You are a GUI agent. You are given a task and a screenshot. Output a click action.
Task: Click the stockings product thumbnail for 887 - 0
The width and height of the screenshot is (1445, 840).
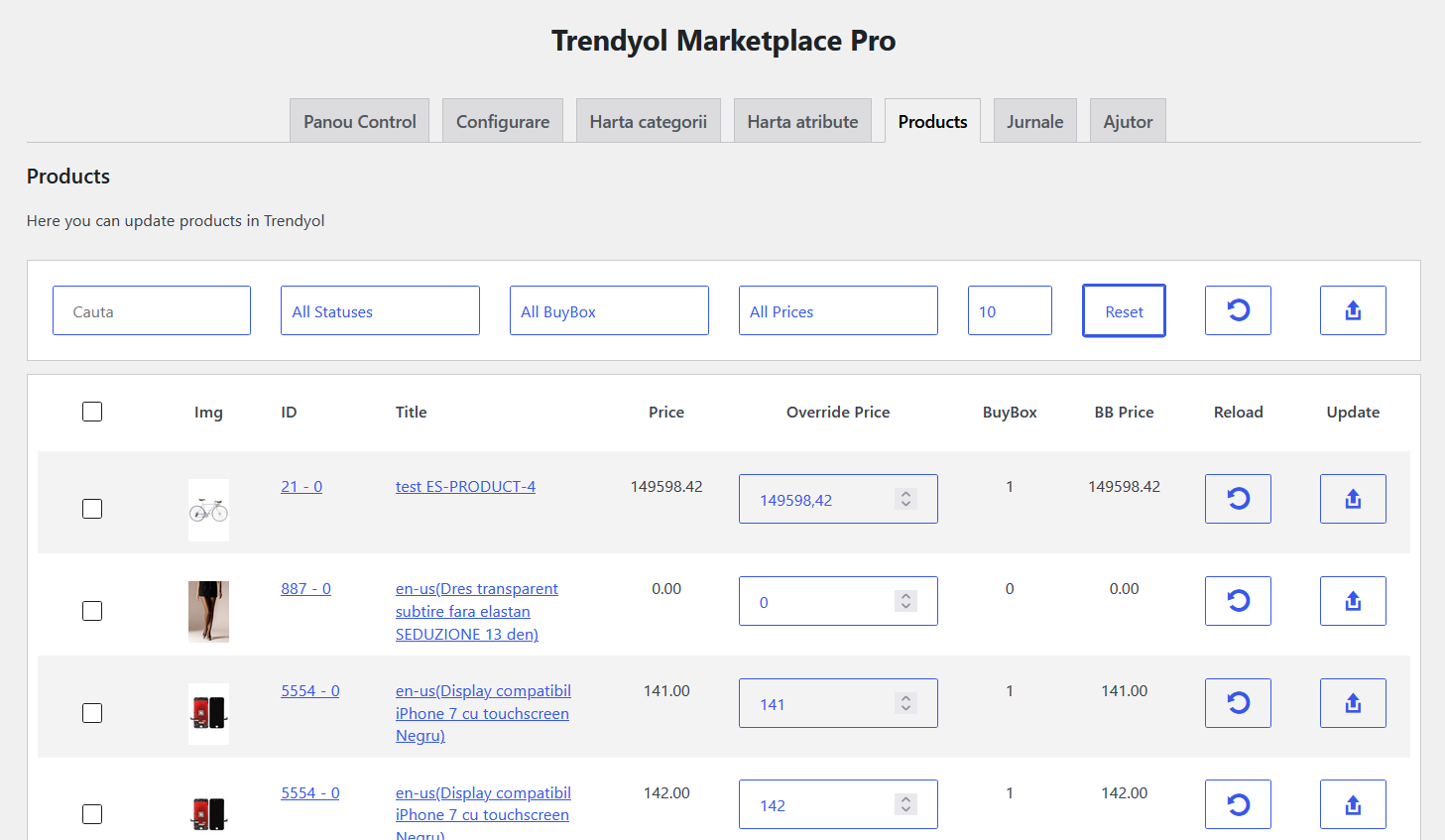[208, 612]
